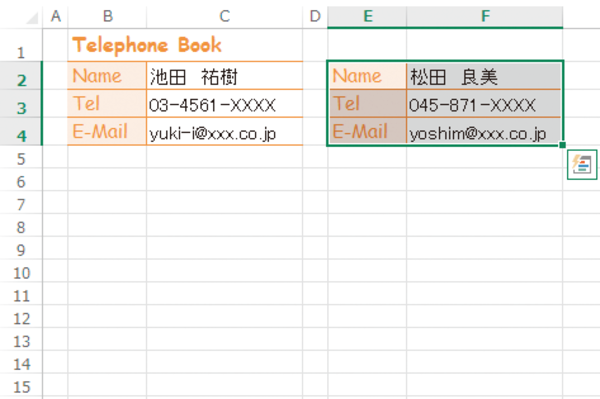
Task: Select column C header
Action: (225, 16)
